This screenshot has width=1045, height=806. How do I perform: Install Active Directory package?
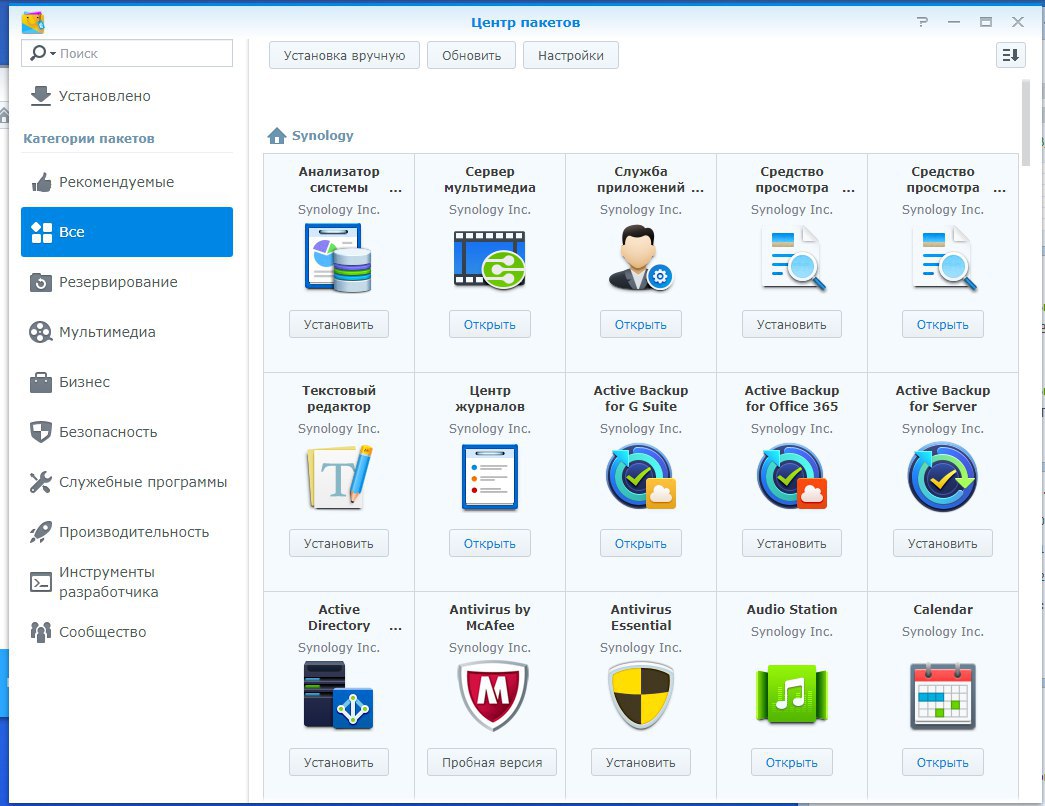339,762
